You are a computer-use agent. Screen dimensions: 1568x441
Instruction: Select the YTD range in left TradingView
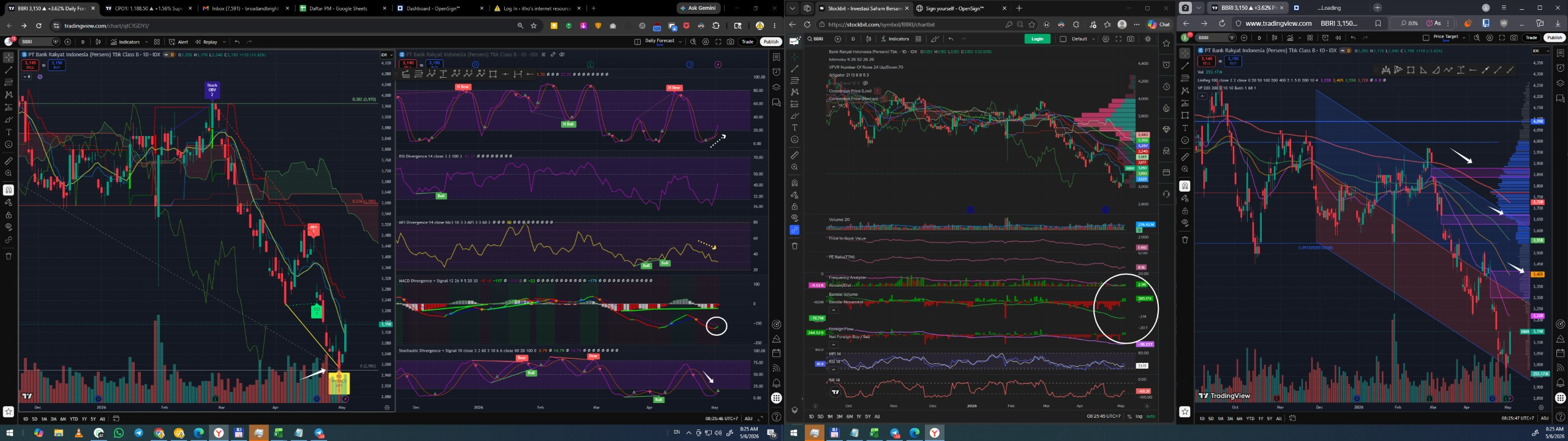click(73, 419)
